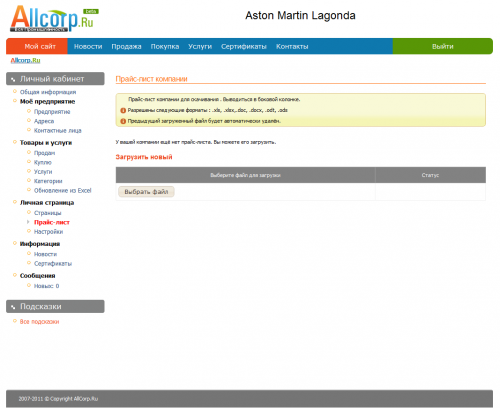Log out using the Выйти button
Viewport: 500px width, 408px height.
click(443, 46)
